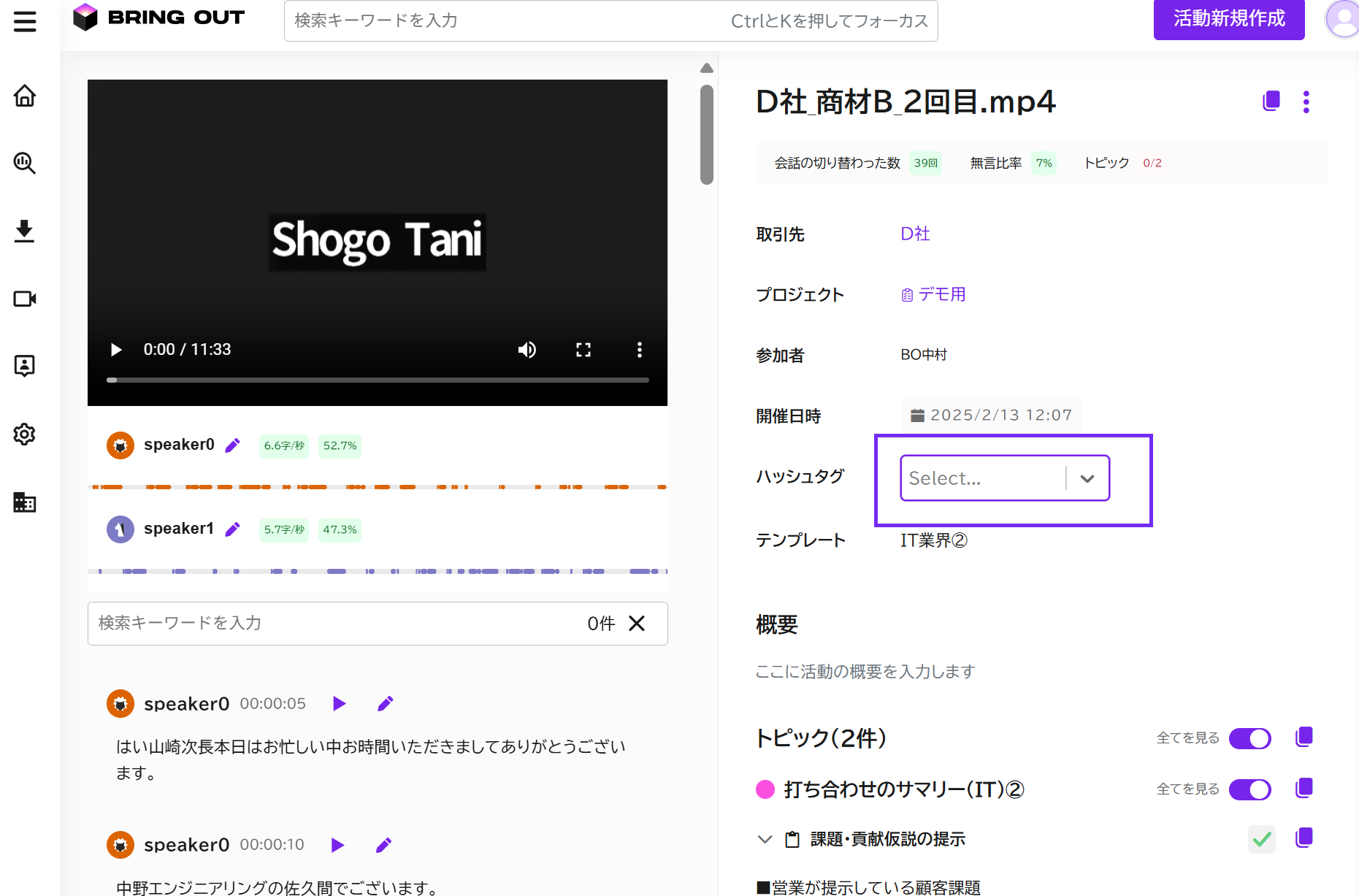Viewport: 1359px width, 896px height.
Task: Click the download sidebar icon
Action: pyautogui.click(x=25, y=231)
